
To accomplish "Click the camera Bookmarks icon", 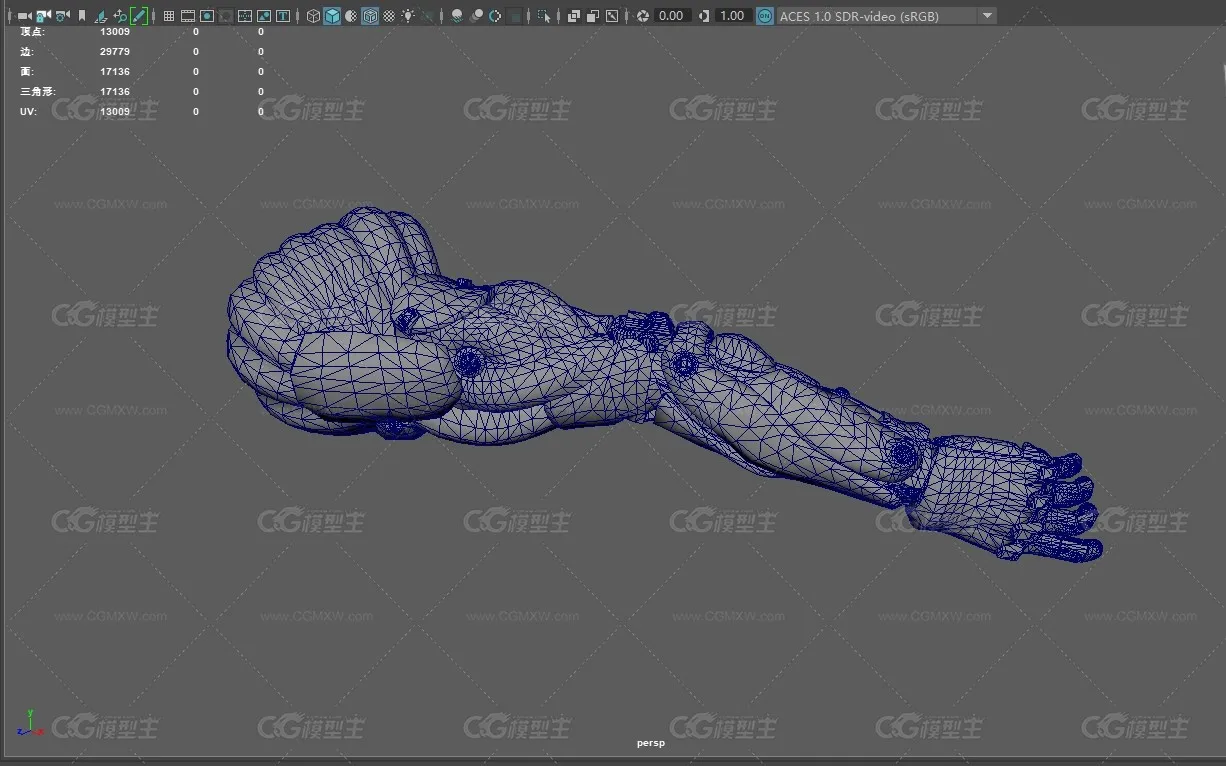I will click(x=82, y=16).
